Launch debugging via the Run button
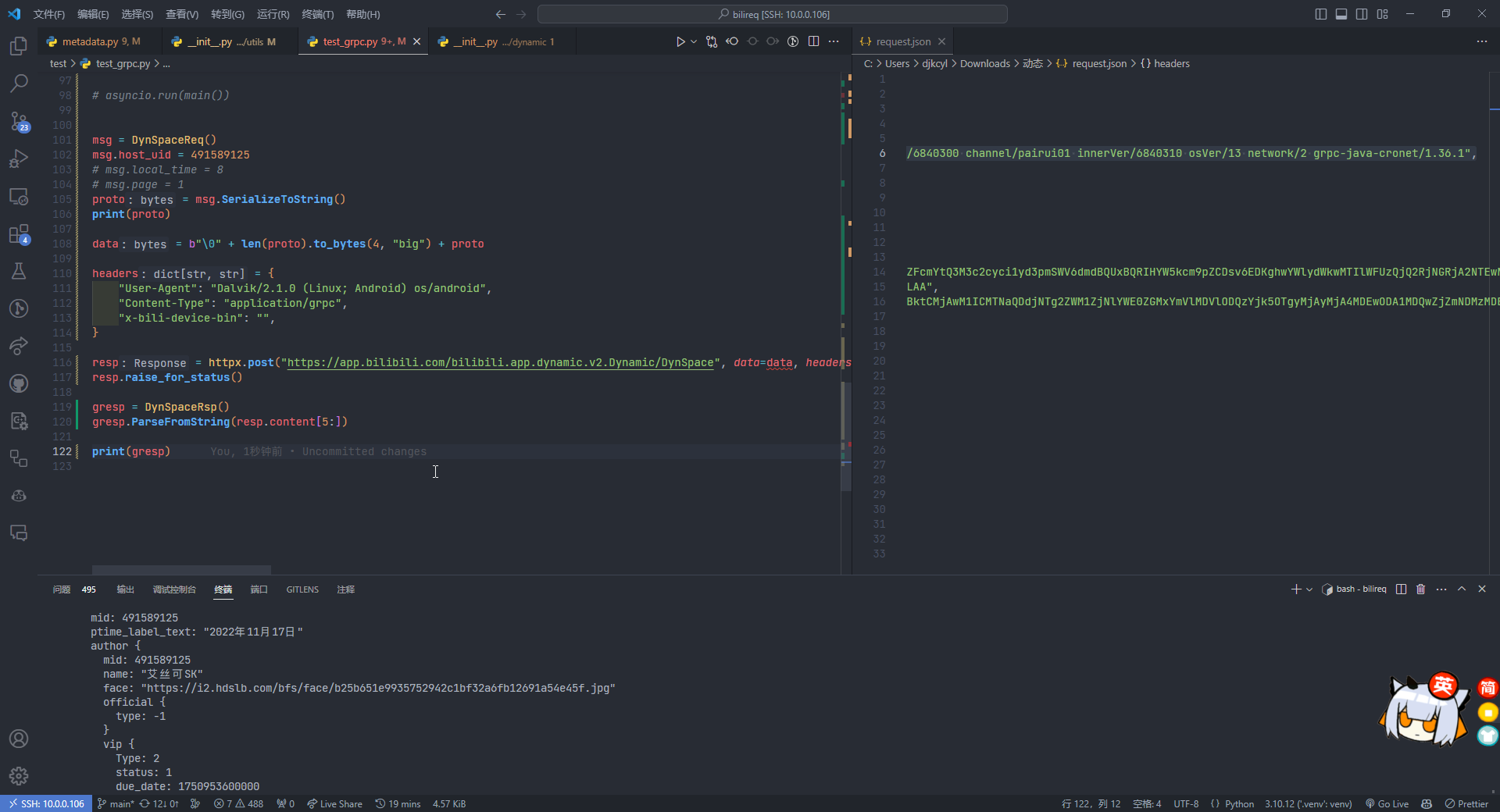This screenshot has height=812, width=1500. click(679, 41)
